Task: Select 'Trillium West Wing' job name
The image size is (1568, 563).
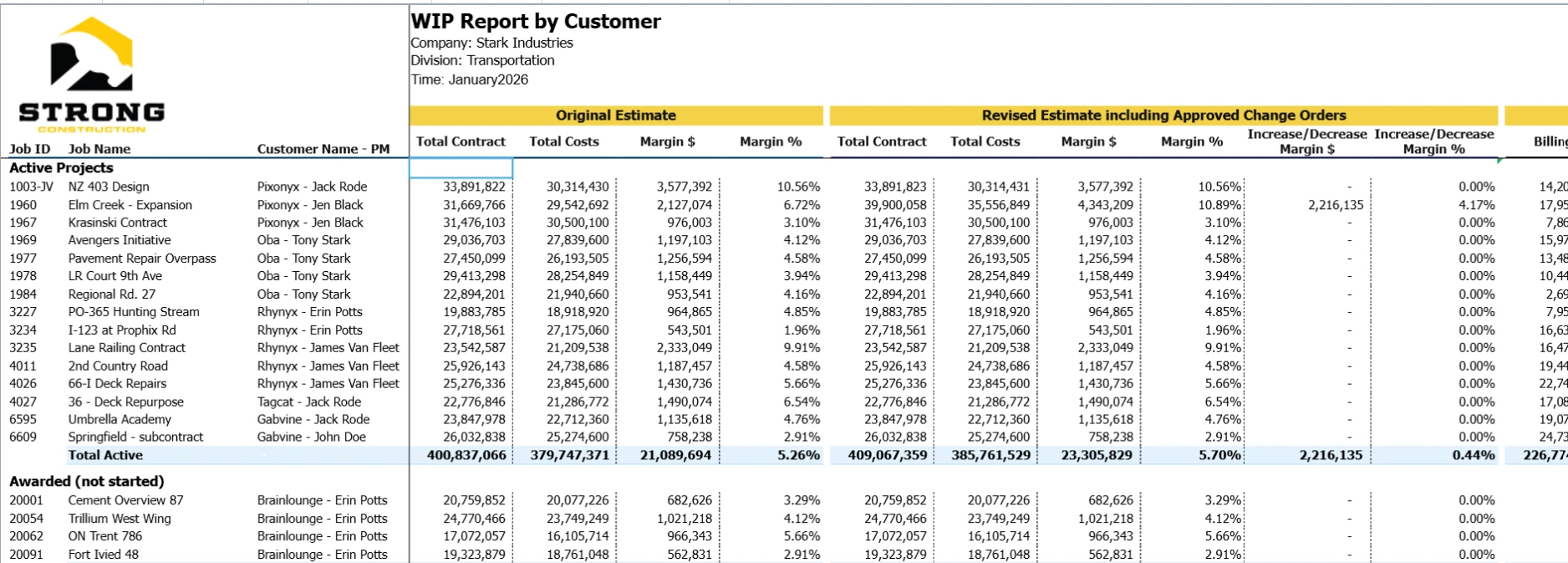Action: (x=120, y=519)
